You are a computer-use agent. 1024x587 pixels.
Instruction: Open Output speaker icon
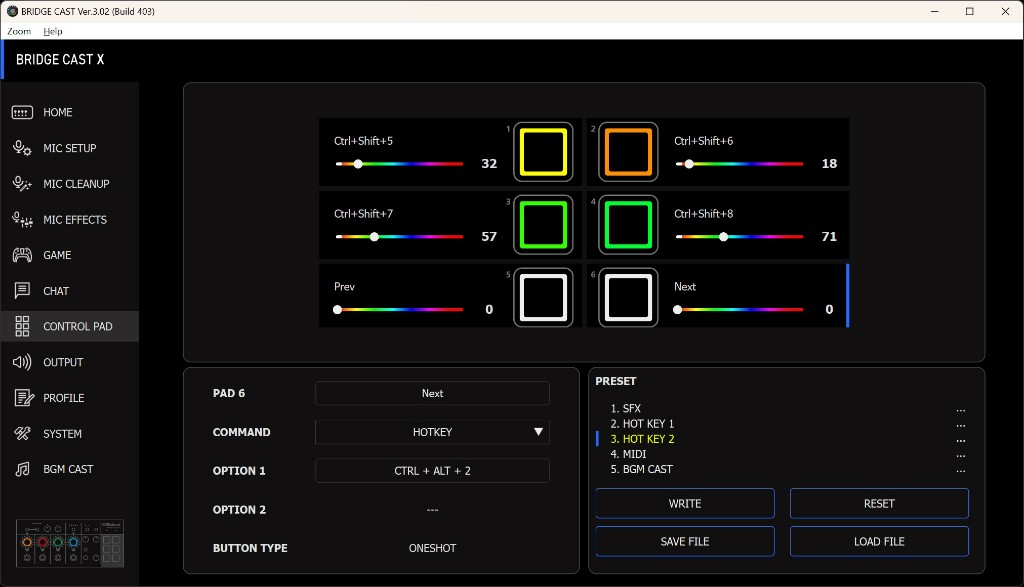click(22, 362)
